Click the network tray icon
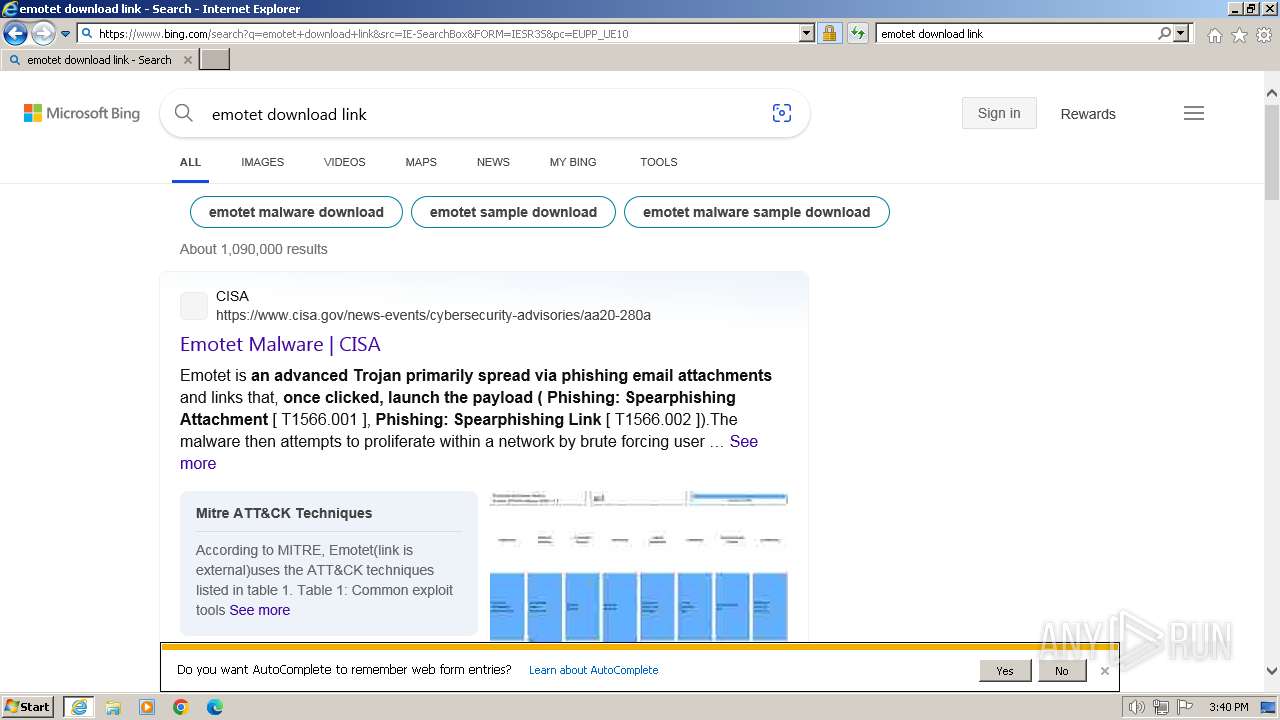This screenshot has width=1280, height=720. (x=1160, y=707)
